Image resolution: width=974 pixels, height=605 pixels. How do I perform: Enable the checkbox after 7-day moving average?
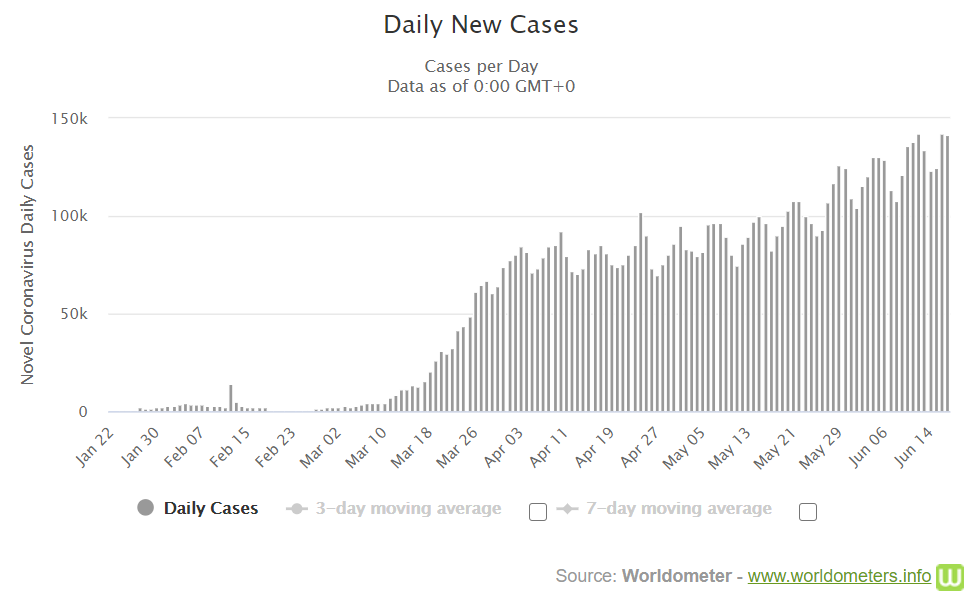[x=808, y=512]
